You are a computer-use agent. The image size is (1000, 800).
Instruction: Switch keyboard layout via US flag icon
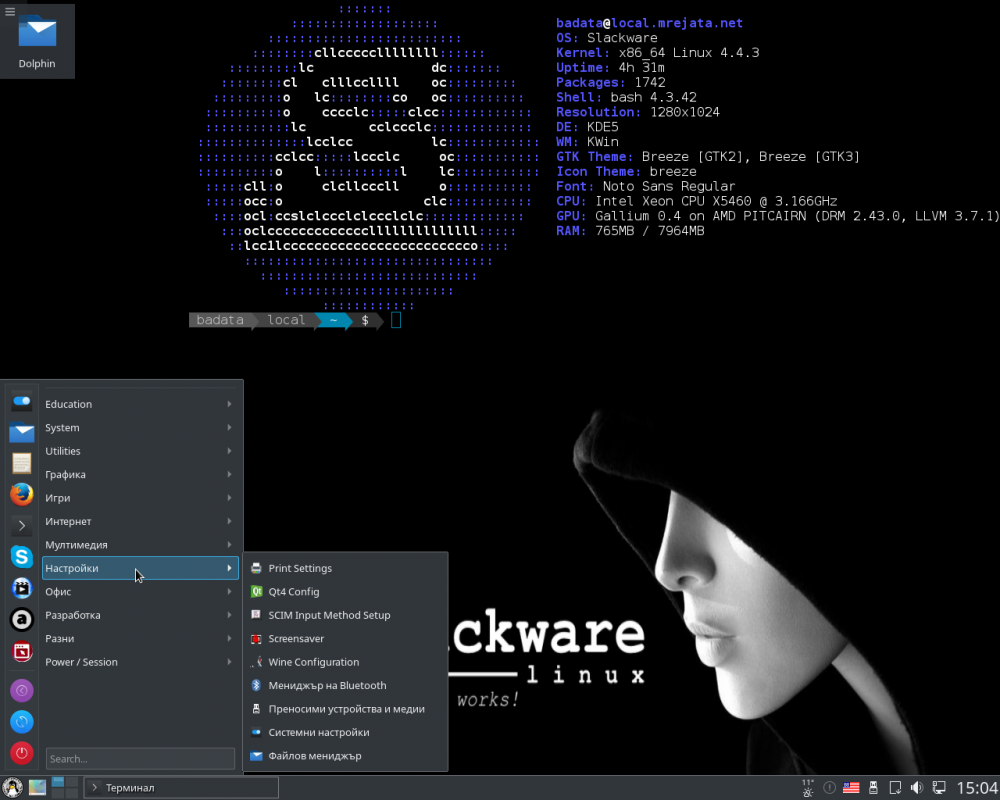pyautogui.click(x=851, y=788)
